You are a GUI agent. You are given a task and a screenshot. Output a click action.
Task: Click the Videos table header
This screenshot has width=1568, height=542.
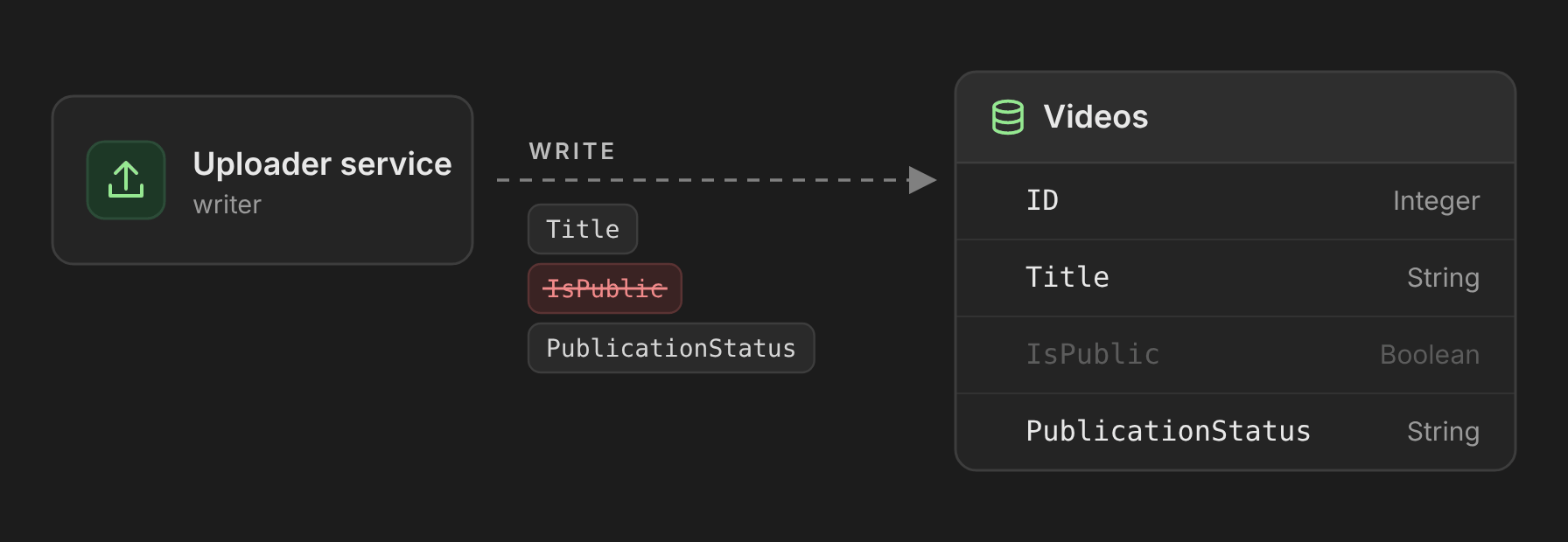pos(1235,117)
